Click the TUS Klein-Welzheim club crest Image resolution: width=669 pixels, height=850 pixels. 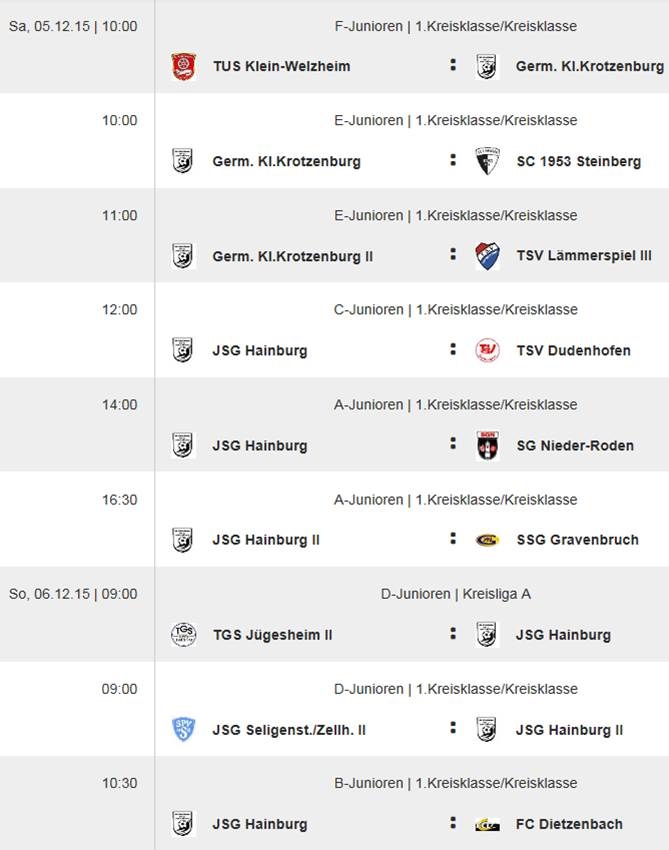(183, 67)
